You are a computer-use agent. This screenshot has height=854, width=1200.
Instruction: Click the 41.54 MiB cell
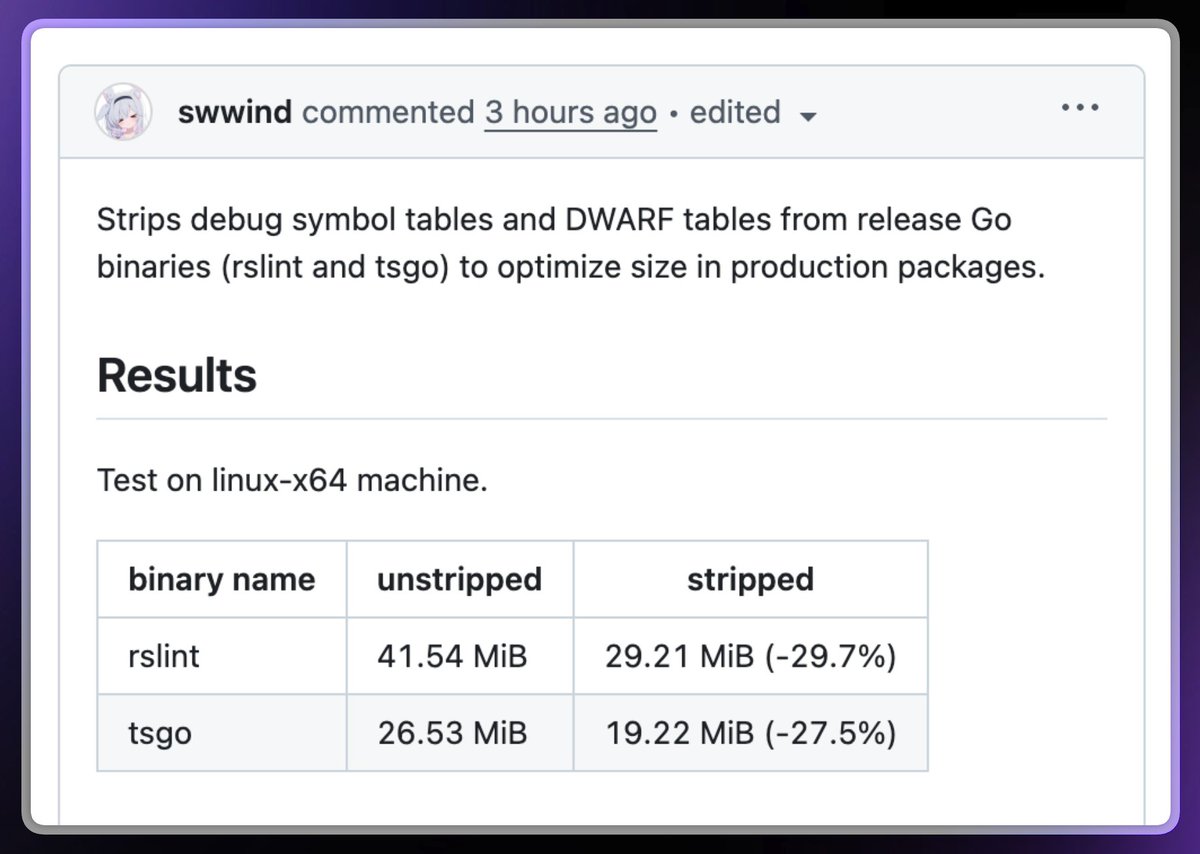click(x=460, y=656)
